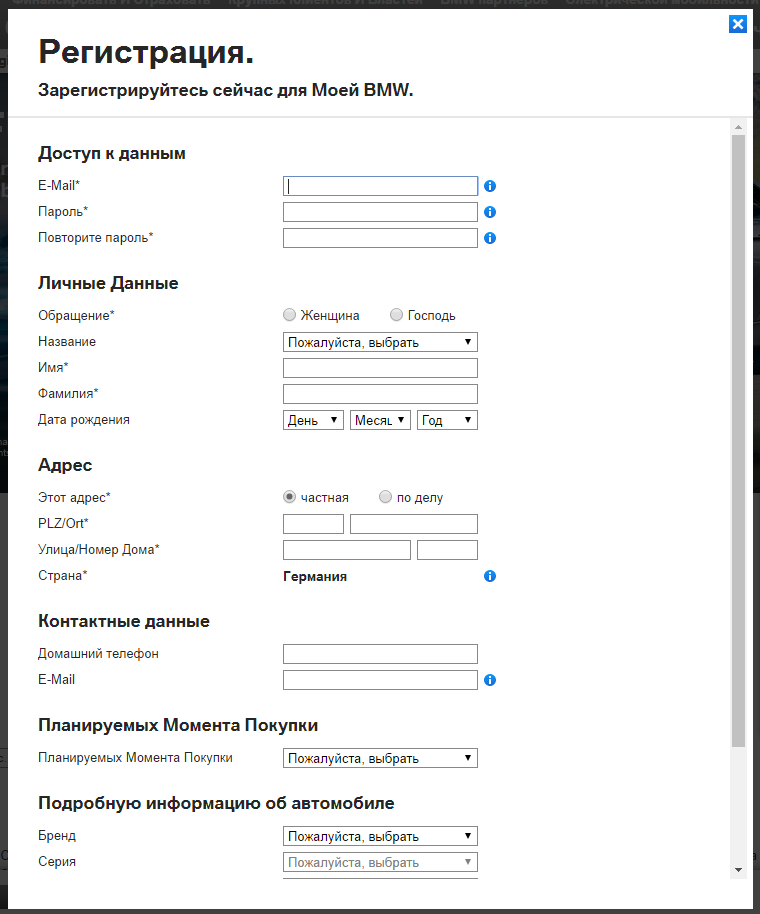Select the Женщина radio button
760x914 pixels.
coord(290,315)
